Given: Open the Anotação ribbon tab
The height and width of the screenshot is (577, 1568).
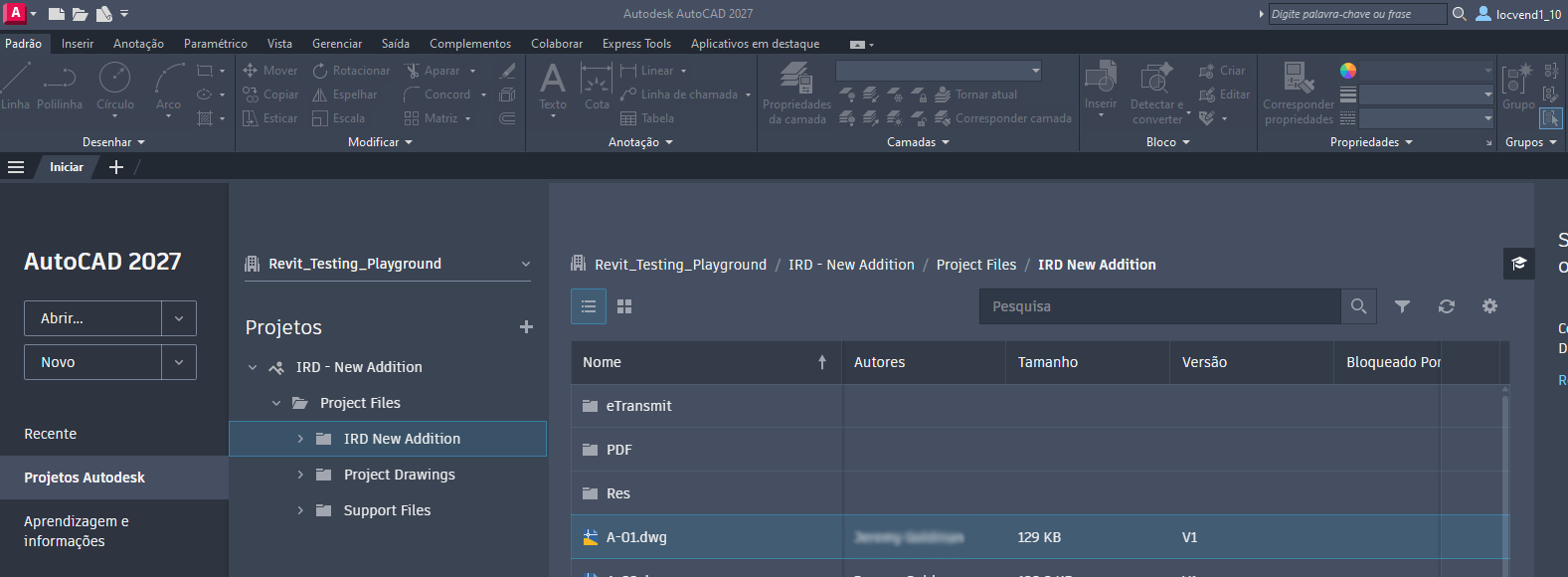Looking at the screenshot, I should 138,44.
